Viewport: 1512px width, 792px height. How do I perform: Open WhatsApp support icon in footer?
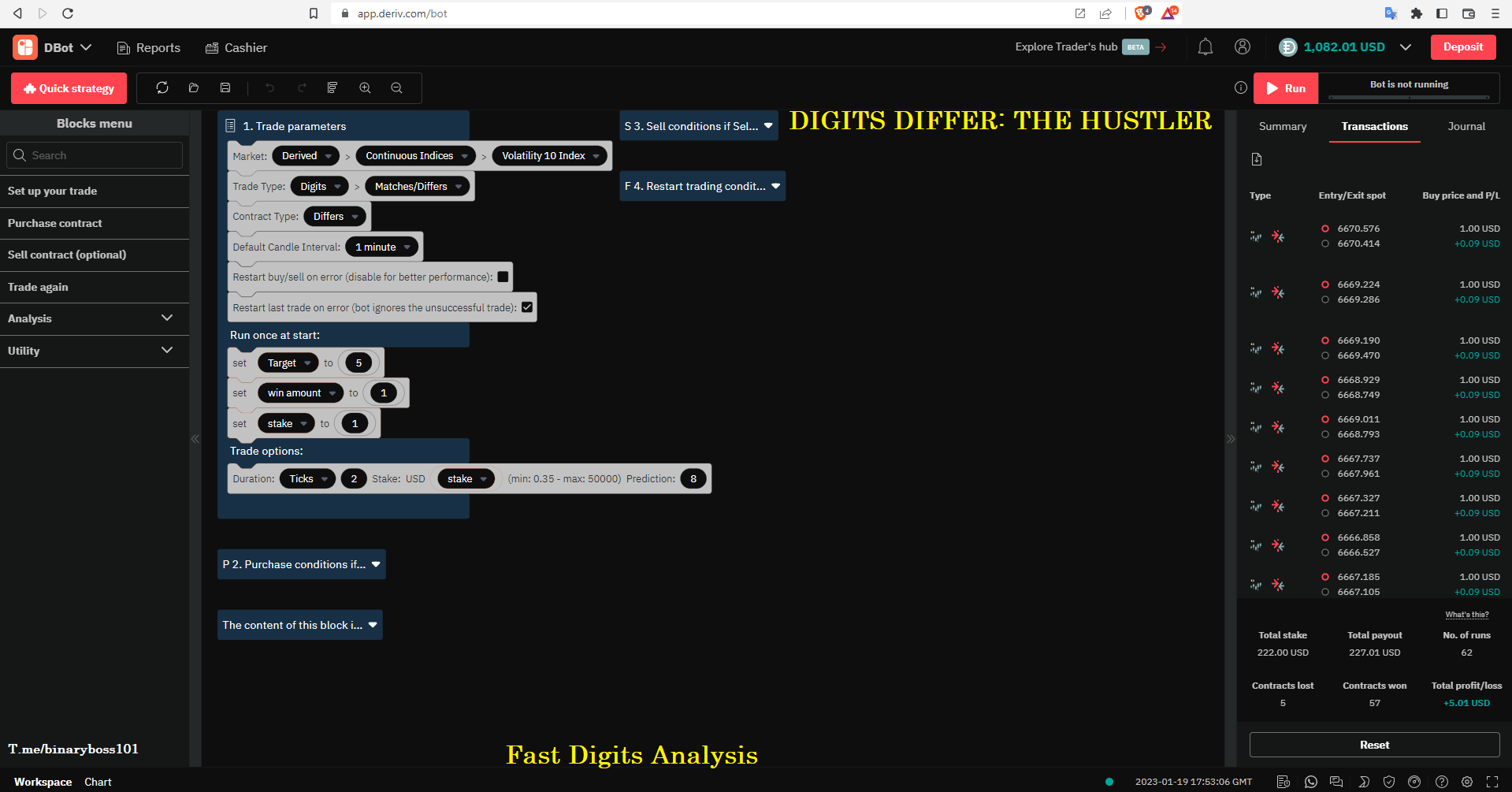(1311, 782)
